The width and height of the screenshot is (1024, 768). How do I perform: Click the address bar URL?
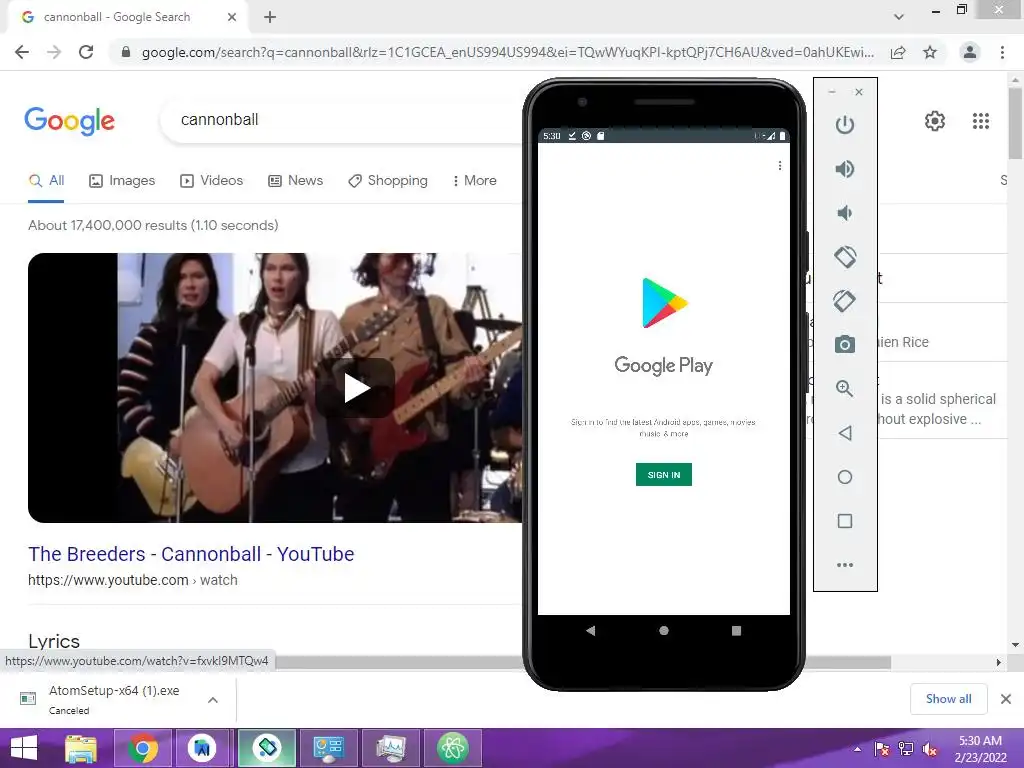click(507, 52)
